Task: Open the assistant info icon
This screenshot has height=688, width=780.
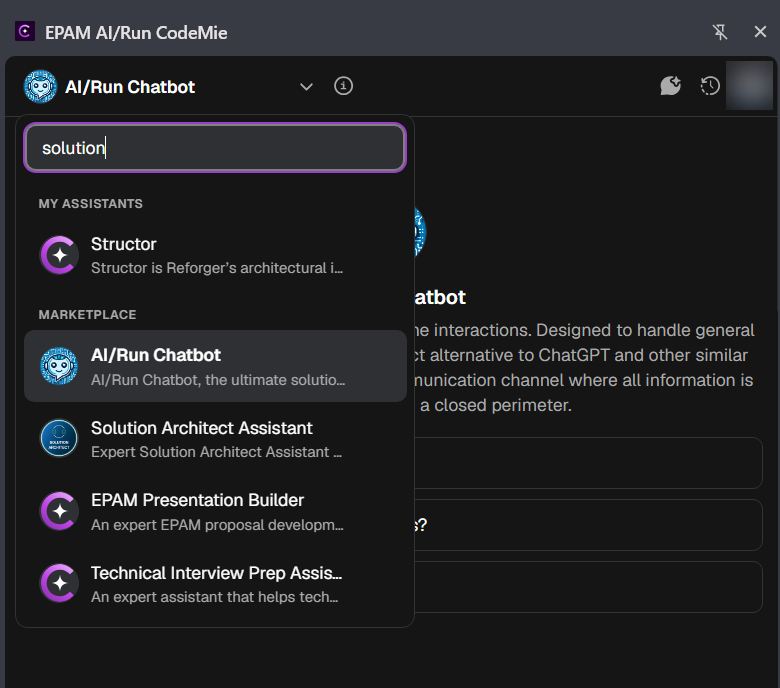Action: [x=343, y=86]
